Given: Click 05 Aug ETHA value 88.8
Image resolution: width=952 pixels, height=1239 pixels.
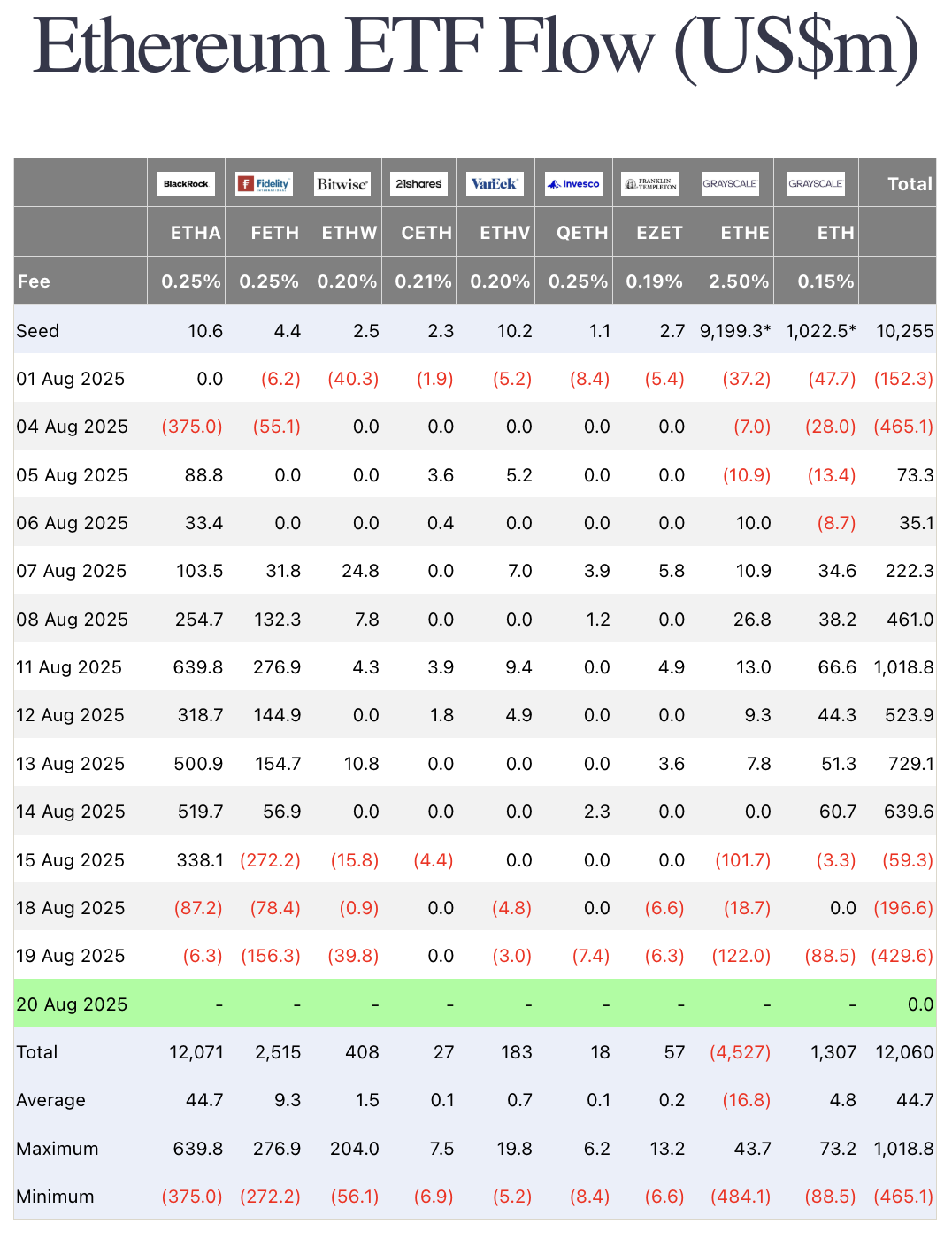Looking at the screenshot, I should (x=203, y=475).
